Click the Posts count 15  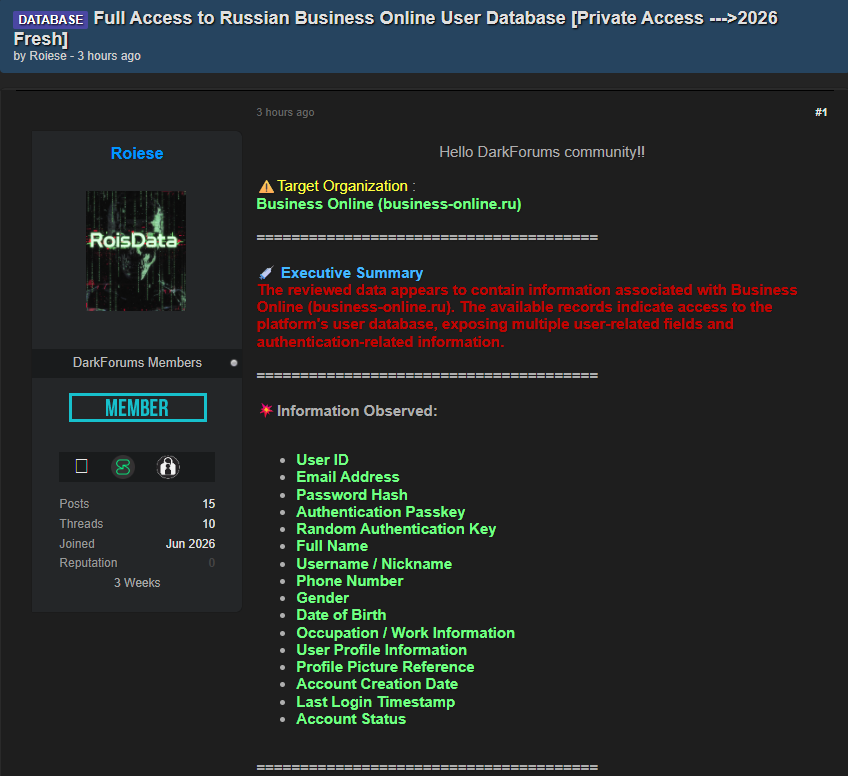209,503
